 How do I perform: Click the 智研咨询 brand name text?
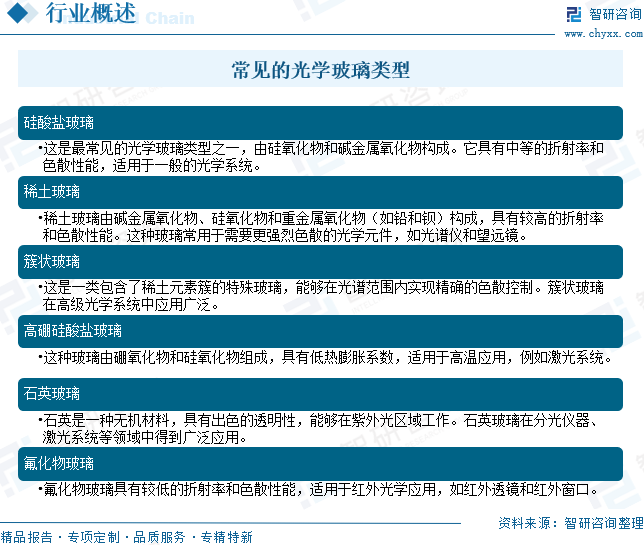615,14
